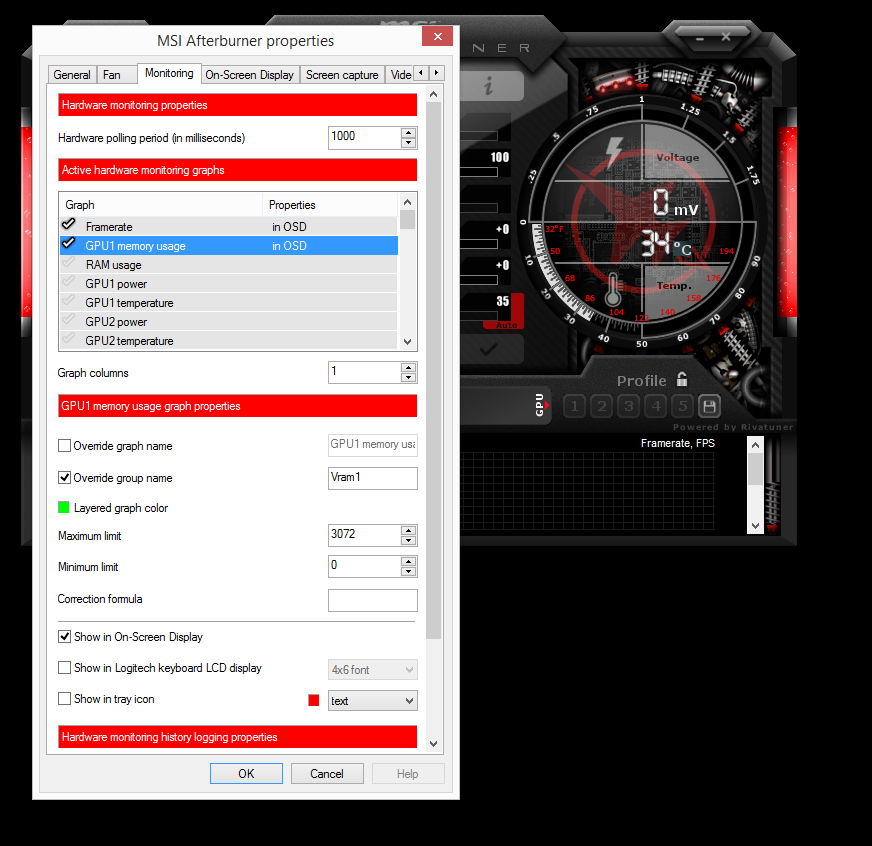
Task: Open the tray icon text dropdown
Action: [373, 701]
